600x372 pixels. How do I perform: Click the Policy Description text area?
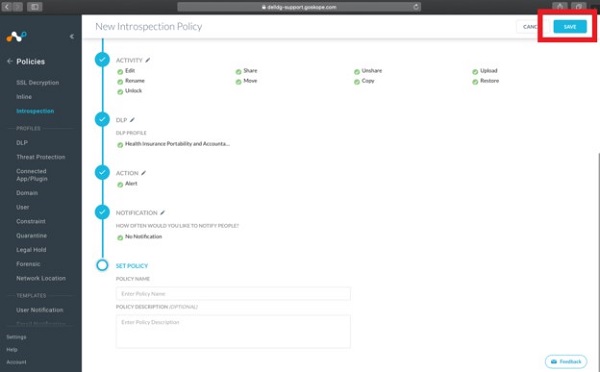(x=233, y=331)
